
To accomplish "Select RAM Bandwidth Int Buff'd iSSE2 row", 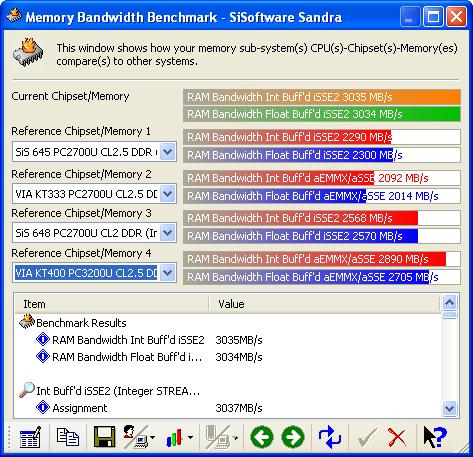I will coord(128,340).
